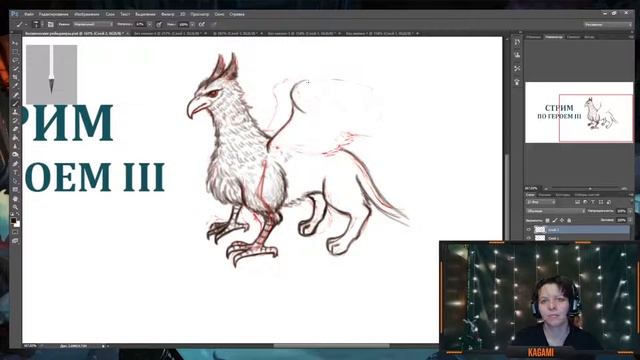Screen dimensions: 640x360
Task: Select the Type tool
Action: point(15,172)
